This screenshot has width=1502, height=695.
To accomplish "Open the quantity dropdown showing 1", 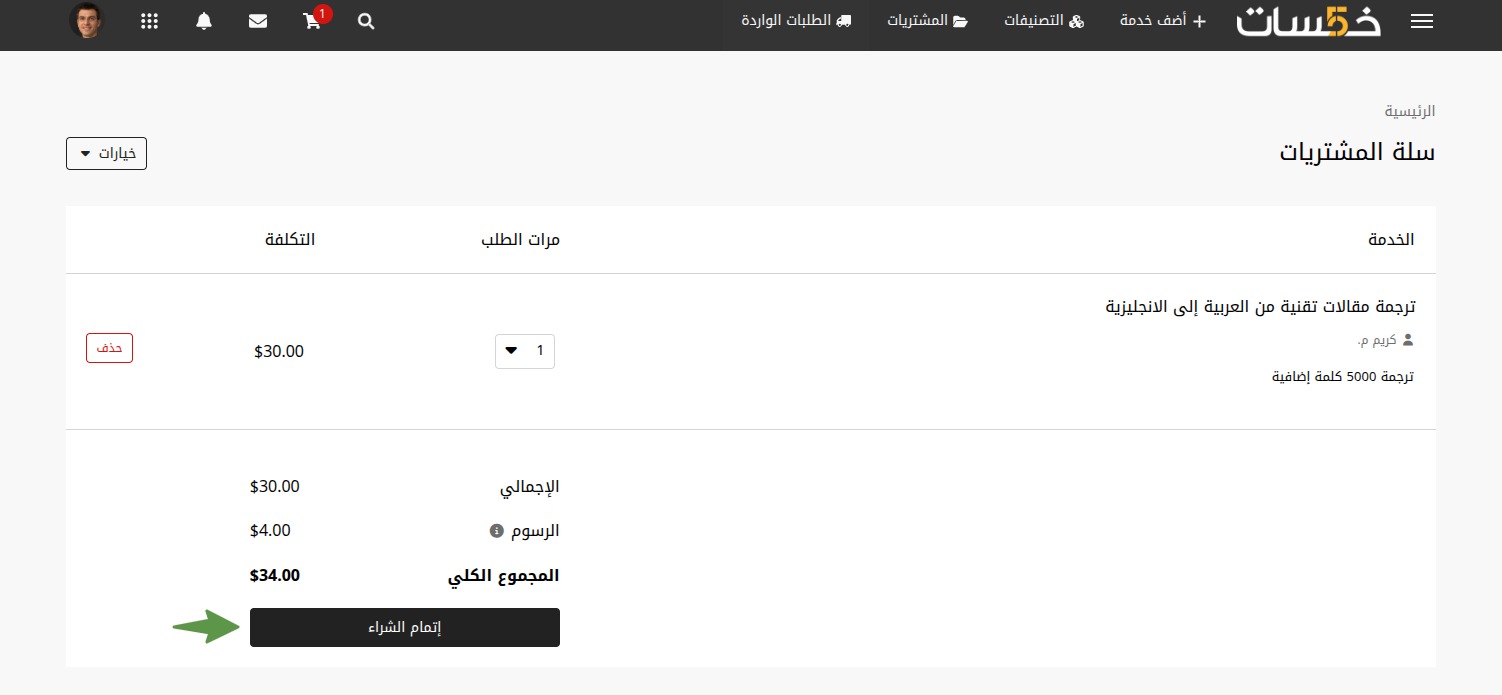I will (525, 351).
